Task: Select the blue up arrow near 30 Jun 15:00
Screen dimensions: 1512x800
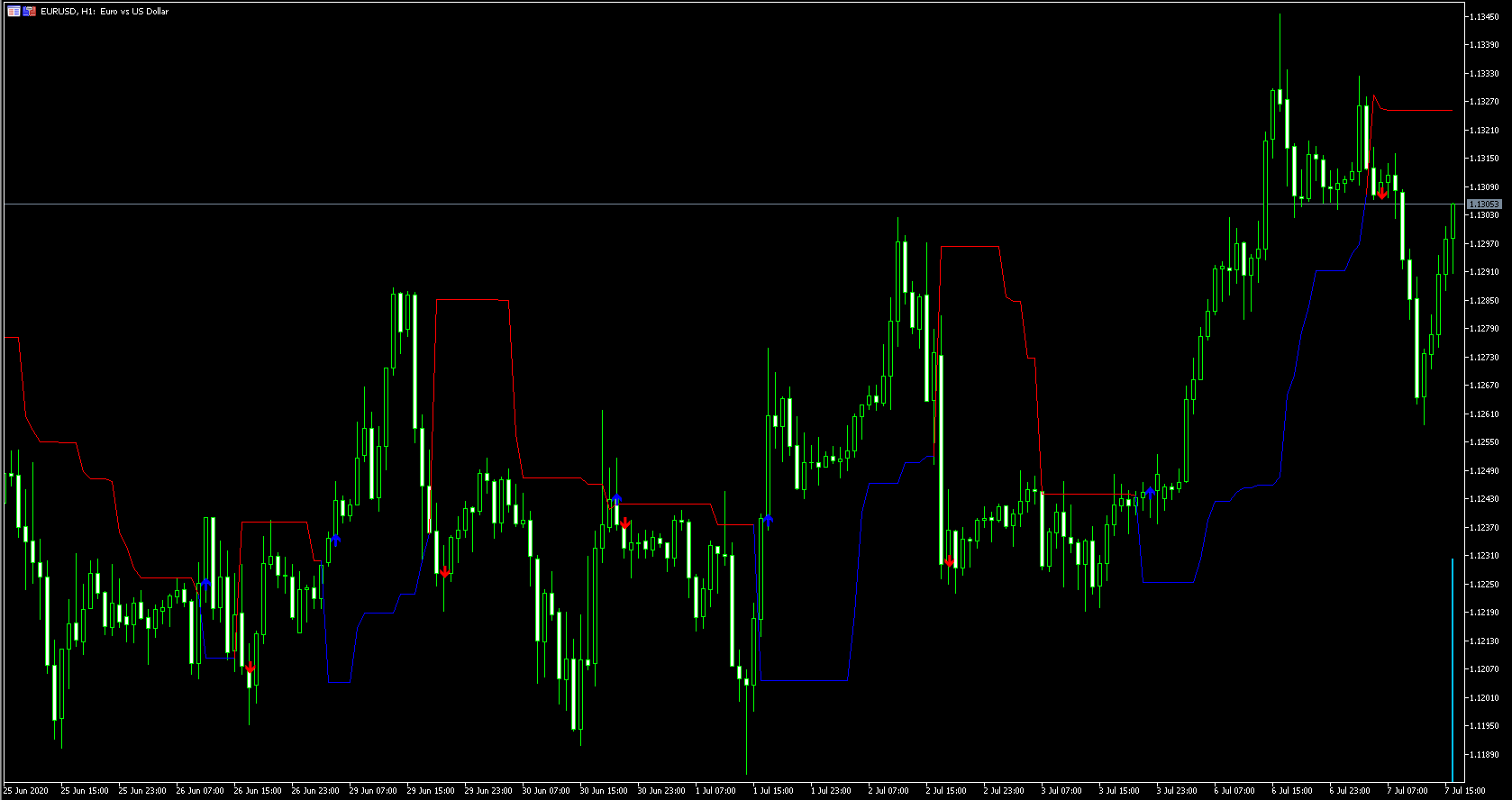Action: pyautogui.click(x=616, y=498)
